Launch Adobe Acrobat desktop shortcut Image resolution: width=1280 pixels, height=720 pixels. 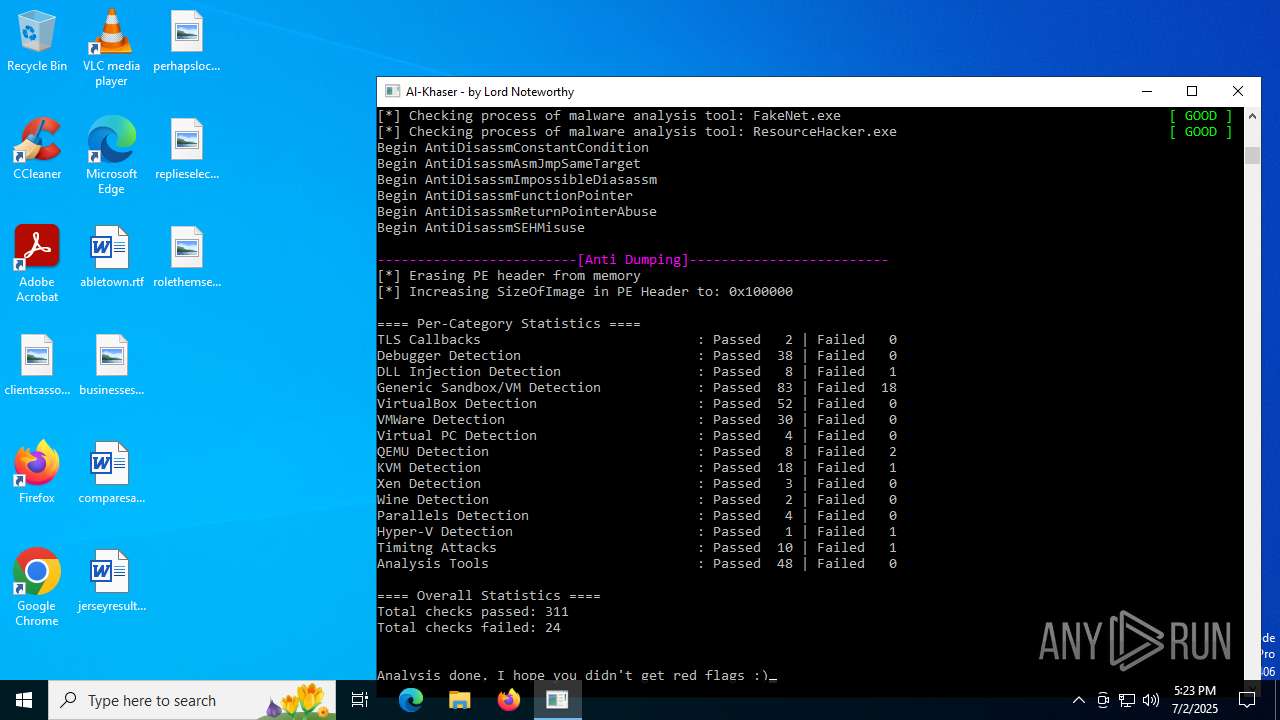[x=37, y=264]
